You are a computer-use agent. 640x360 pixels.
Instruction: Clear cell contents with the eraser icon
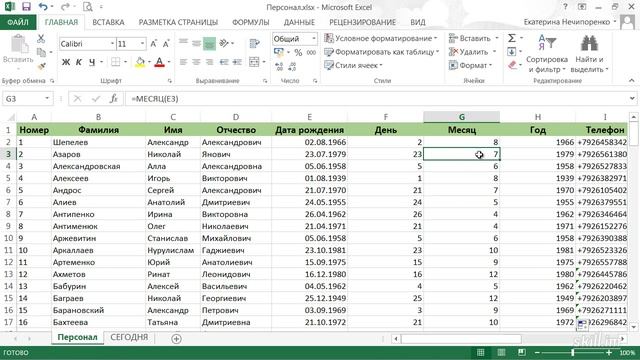[513, 65]
